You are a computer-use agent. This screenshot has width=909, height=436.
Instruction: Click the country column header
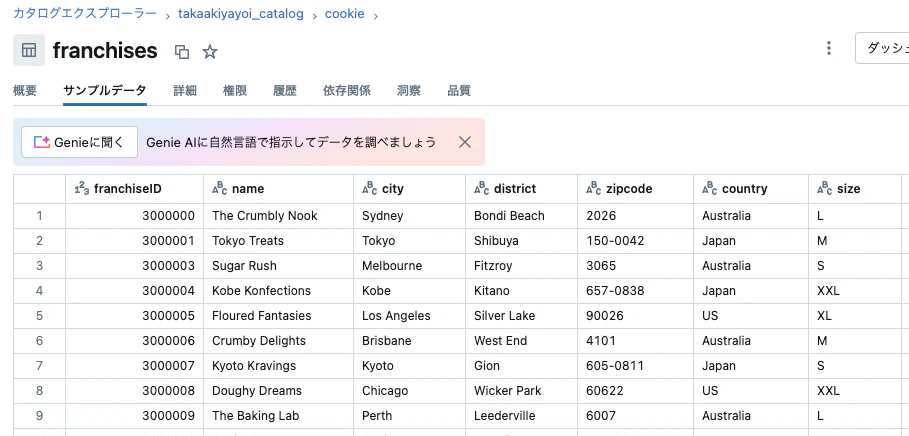coord(751,189)
